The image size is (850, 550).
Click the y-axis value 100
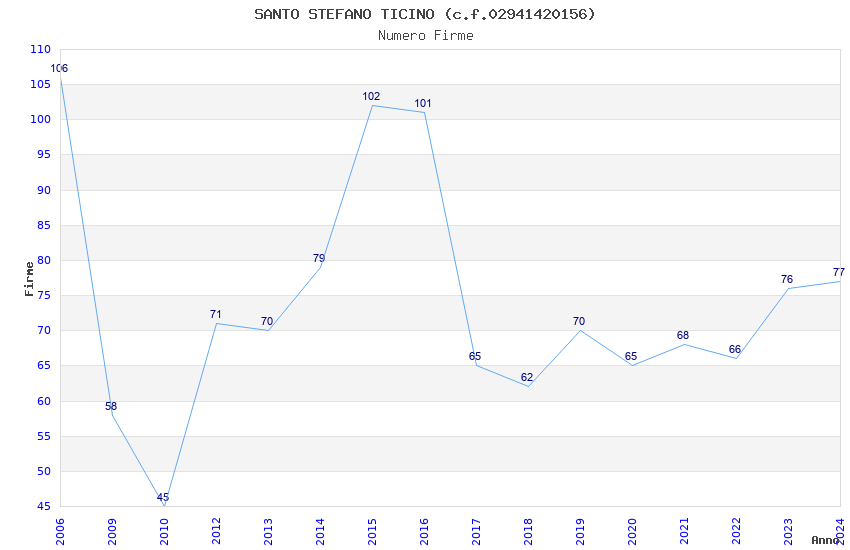point(41,119)
